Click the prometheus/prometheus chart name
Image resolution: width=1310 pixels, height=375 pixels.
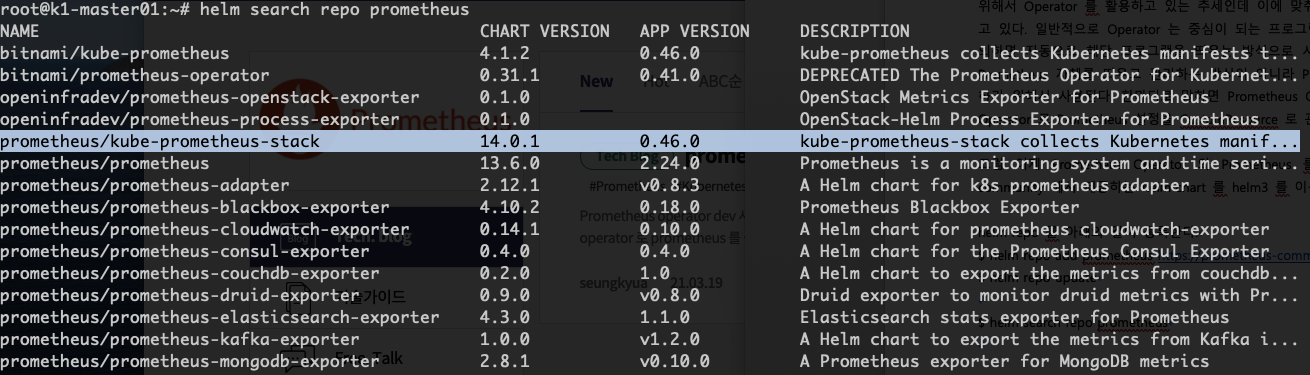(x=105, y=163)
